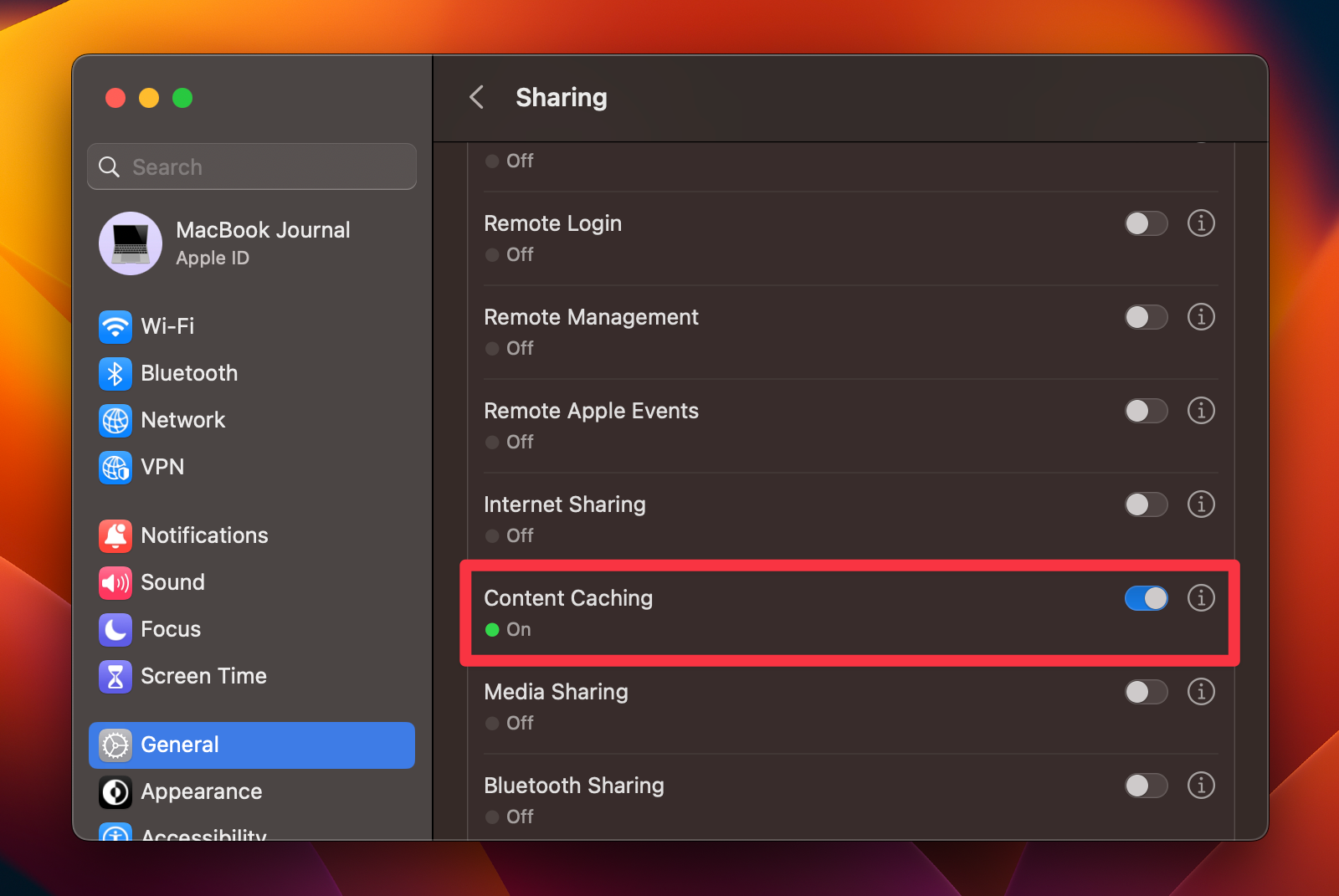Enable Remote Login
1339x896 pixels.
click(x=1146, y=223)
